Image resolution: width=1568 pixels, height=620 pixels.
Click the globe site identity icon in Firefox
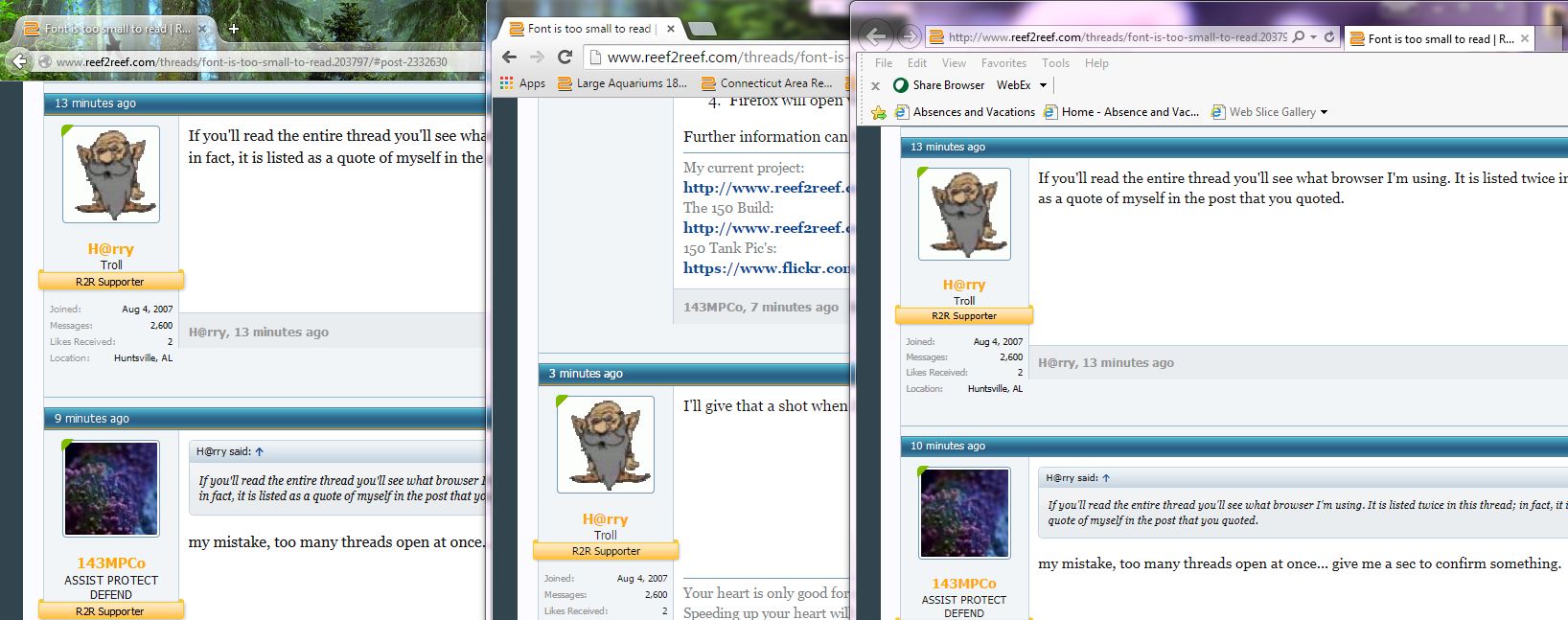point(45,62)
